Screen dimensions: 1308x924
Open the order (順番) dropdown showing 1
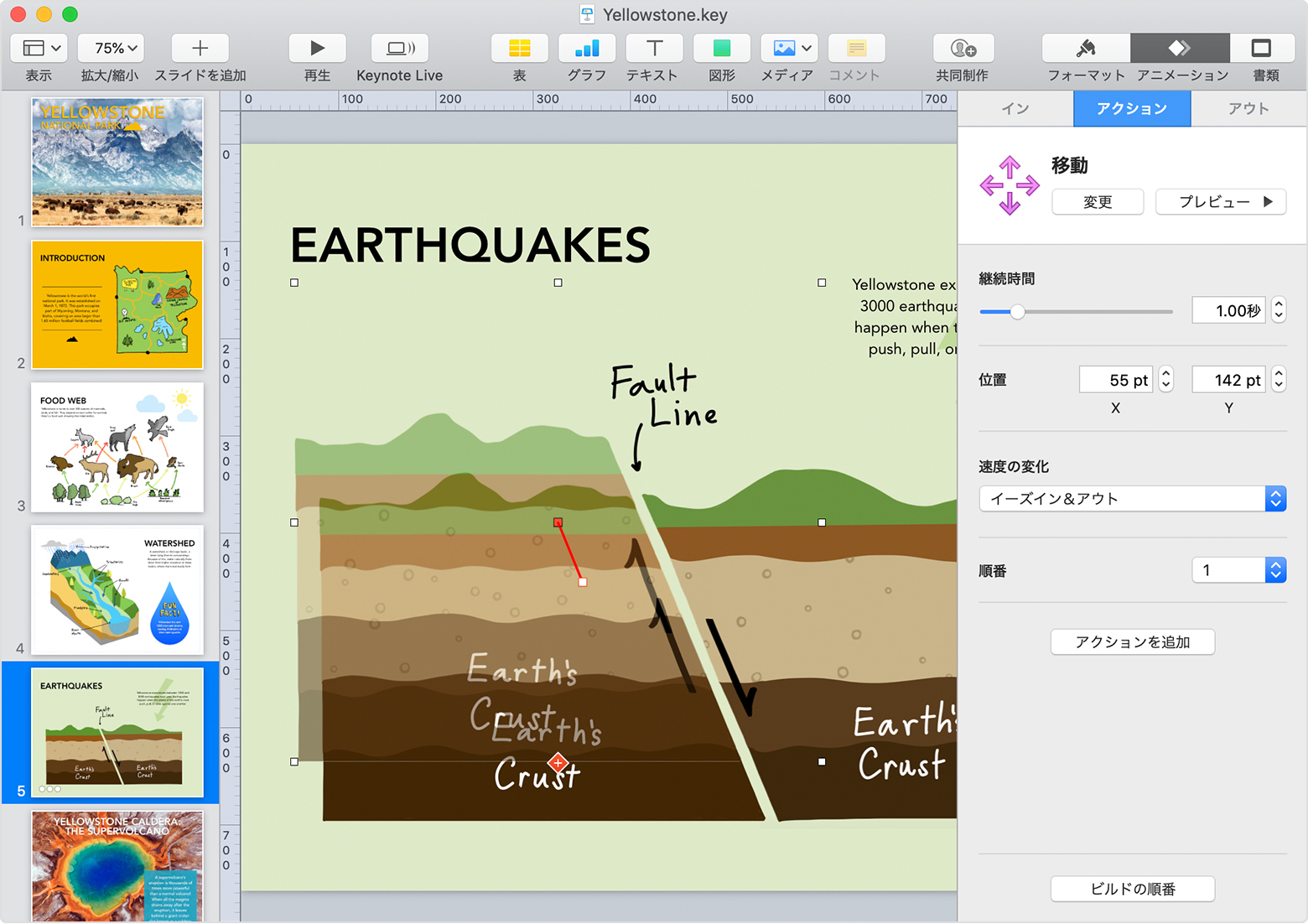(1238, 570)
